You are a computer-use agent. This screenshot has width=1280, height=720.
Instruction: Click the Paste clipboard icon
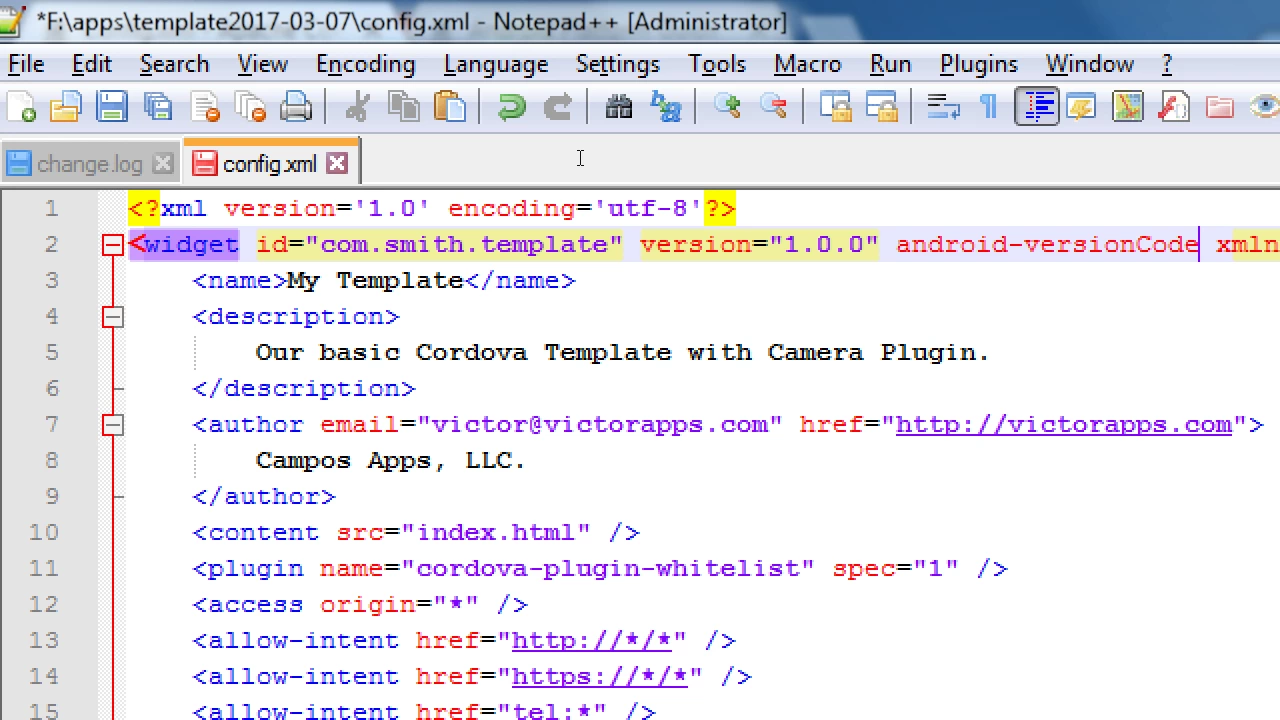(450, 107)
